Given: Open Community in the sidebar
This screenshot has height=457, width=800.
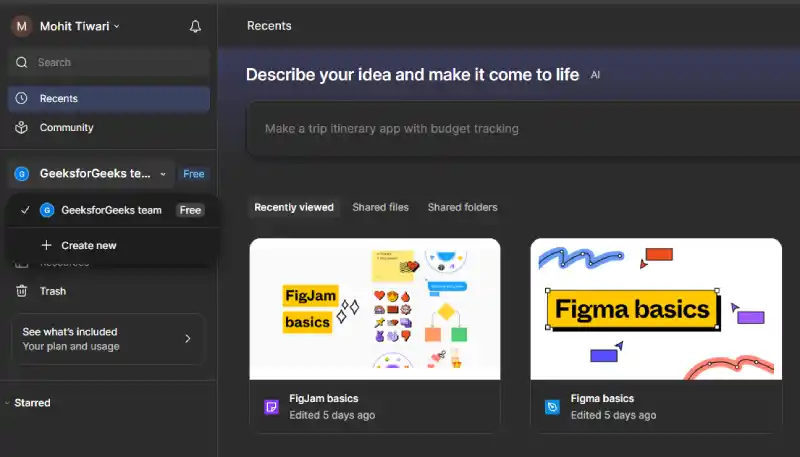Looking at the screenshot, I should (x=109, y=128).
